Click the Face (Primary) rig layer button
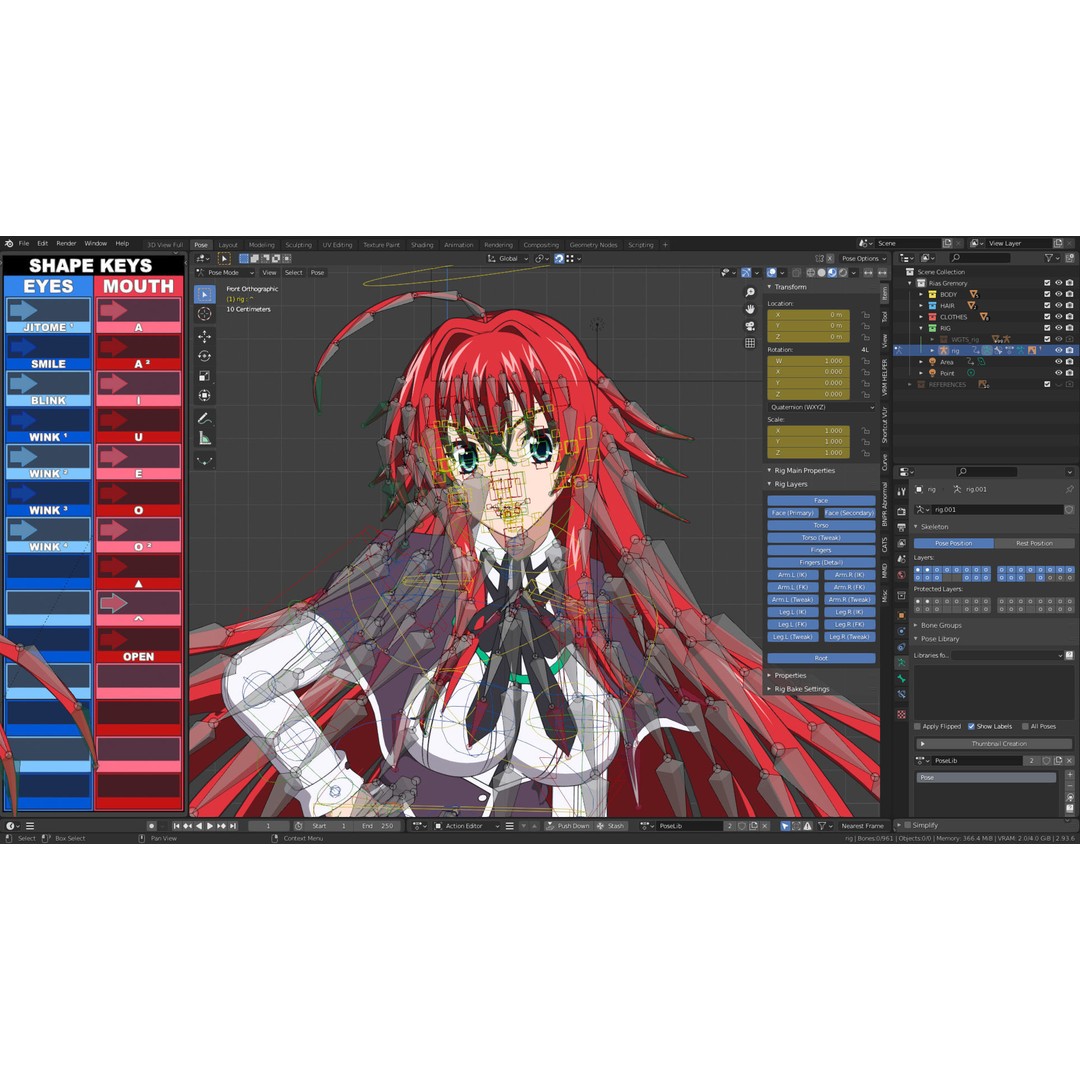1080x1080 pixels. click(x=793, y=513)
